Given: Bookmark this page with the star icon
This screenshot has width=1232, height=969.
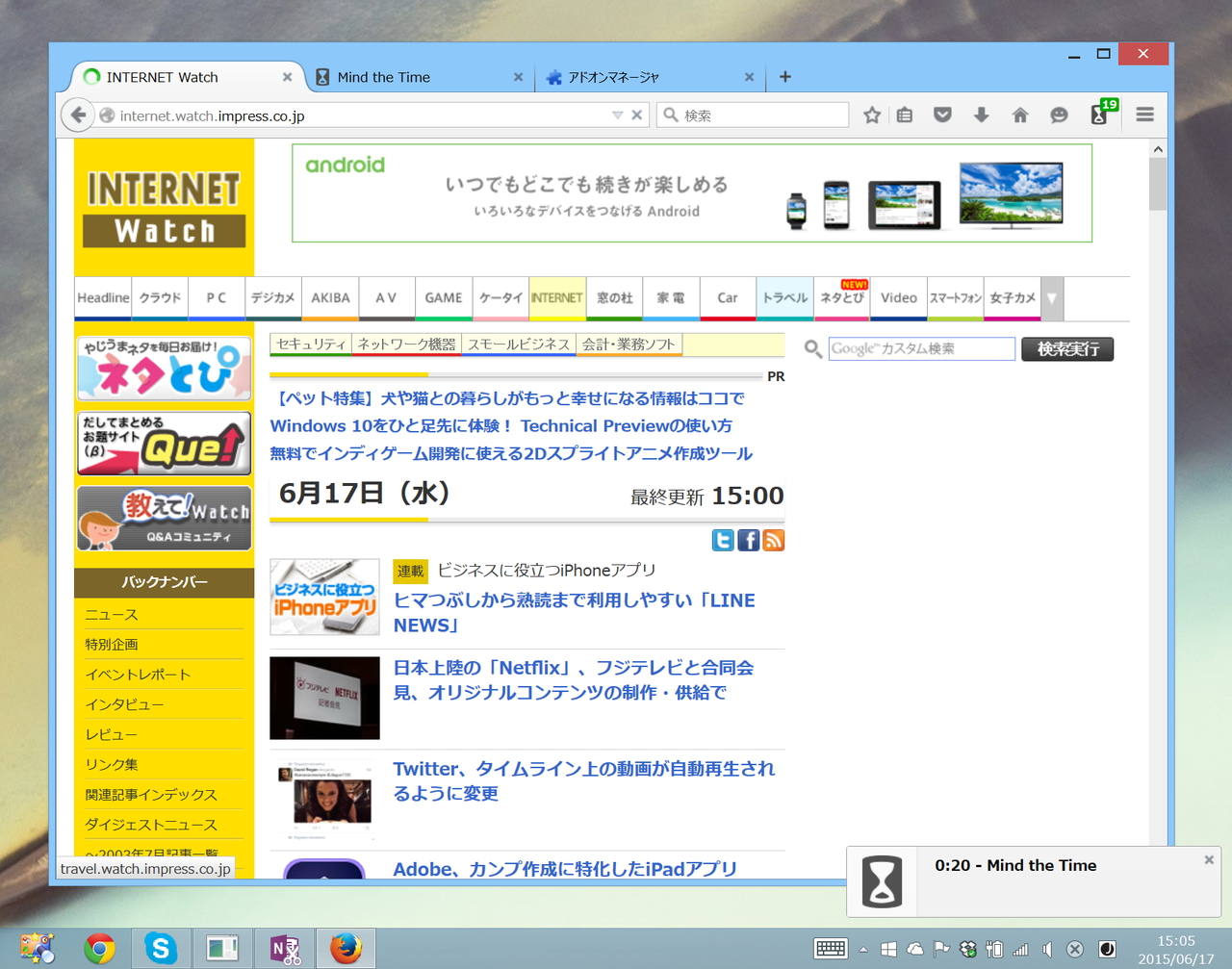Looking at the screenshot, I should tap(872, 115).
